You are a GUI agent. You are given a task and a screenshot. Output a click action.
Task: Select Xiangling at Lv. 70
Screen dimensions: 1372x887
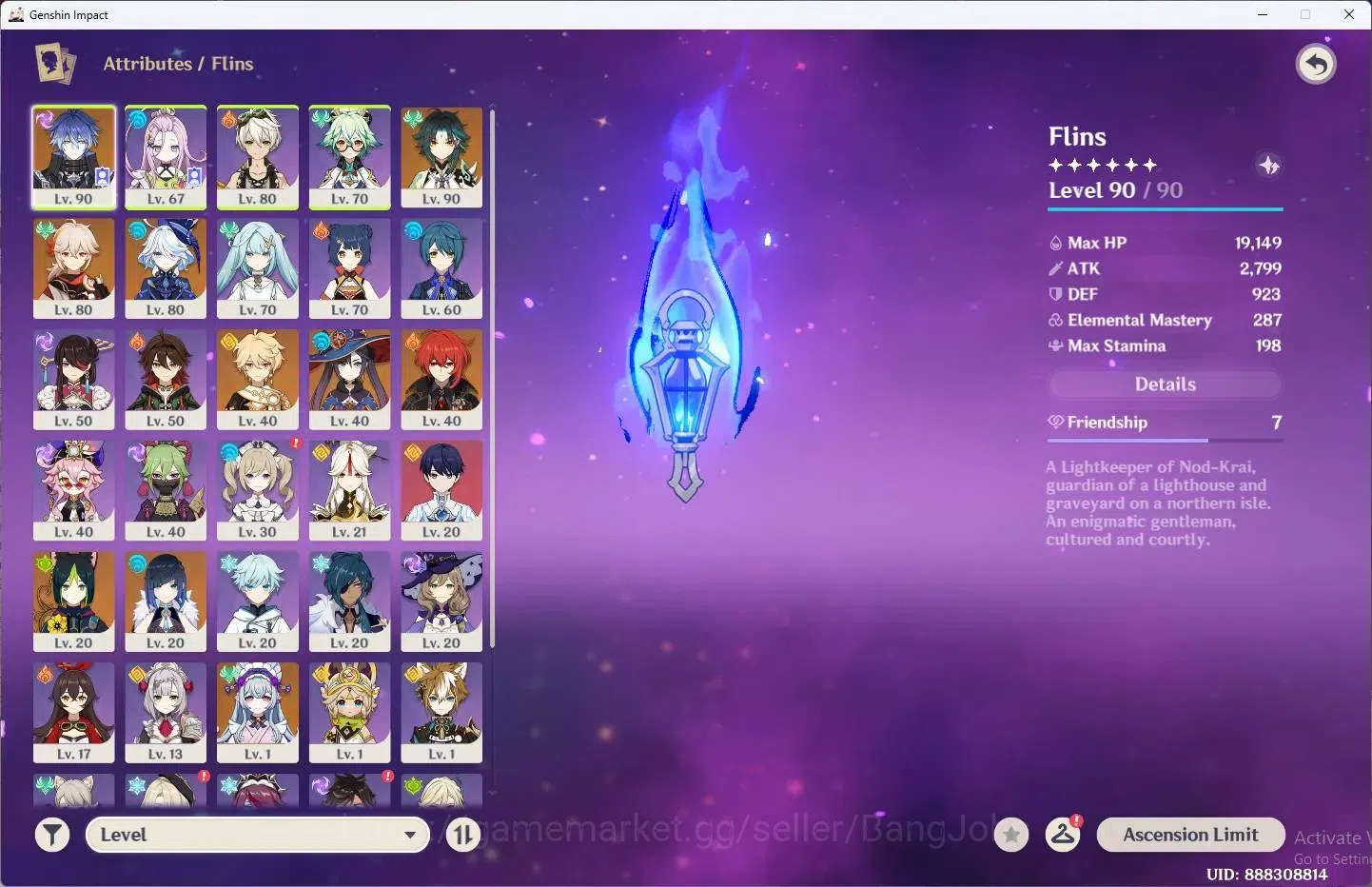pos(350,268)
